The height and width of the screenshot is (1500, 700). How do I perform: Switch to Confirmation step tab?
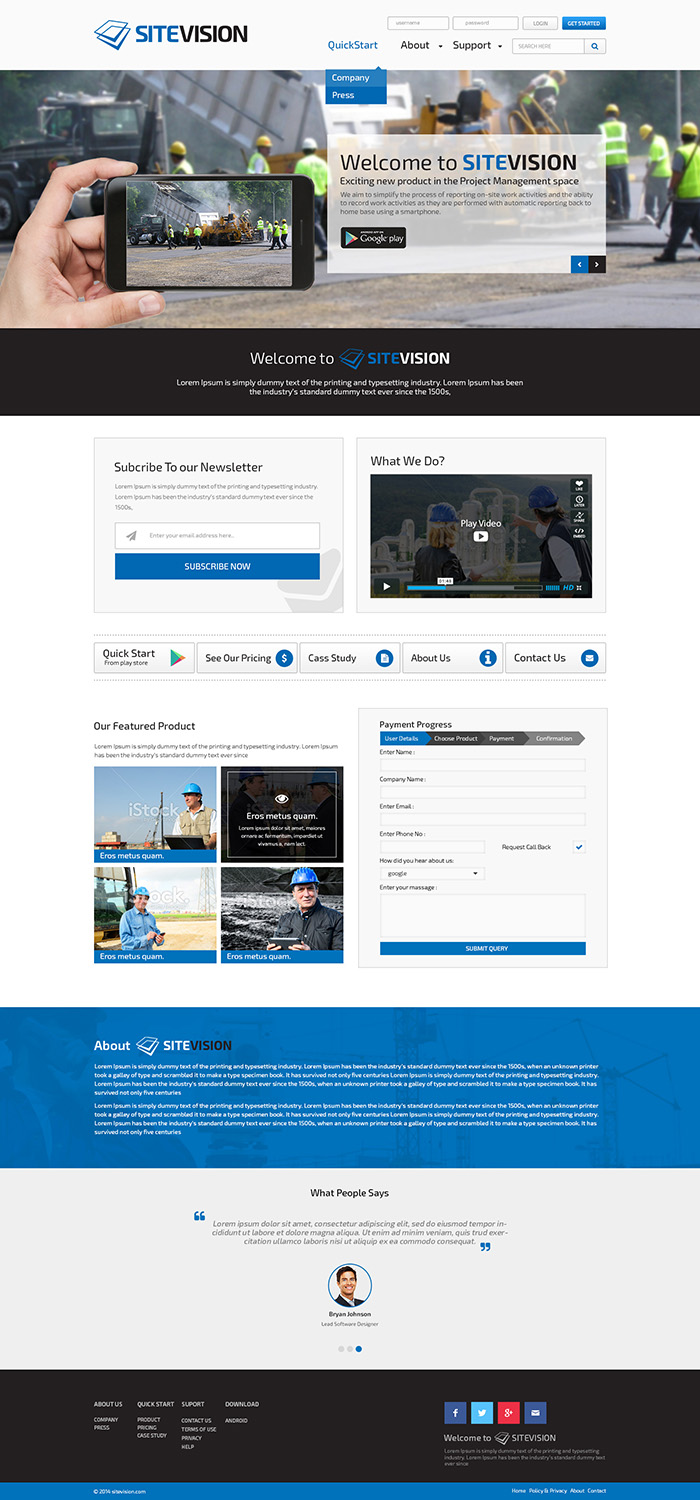554,738
